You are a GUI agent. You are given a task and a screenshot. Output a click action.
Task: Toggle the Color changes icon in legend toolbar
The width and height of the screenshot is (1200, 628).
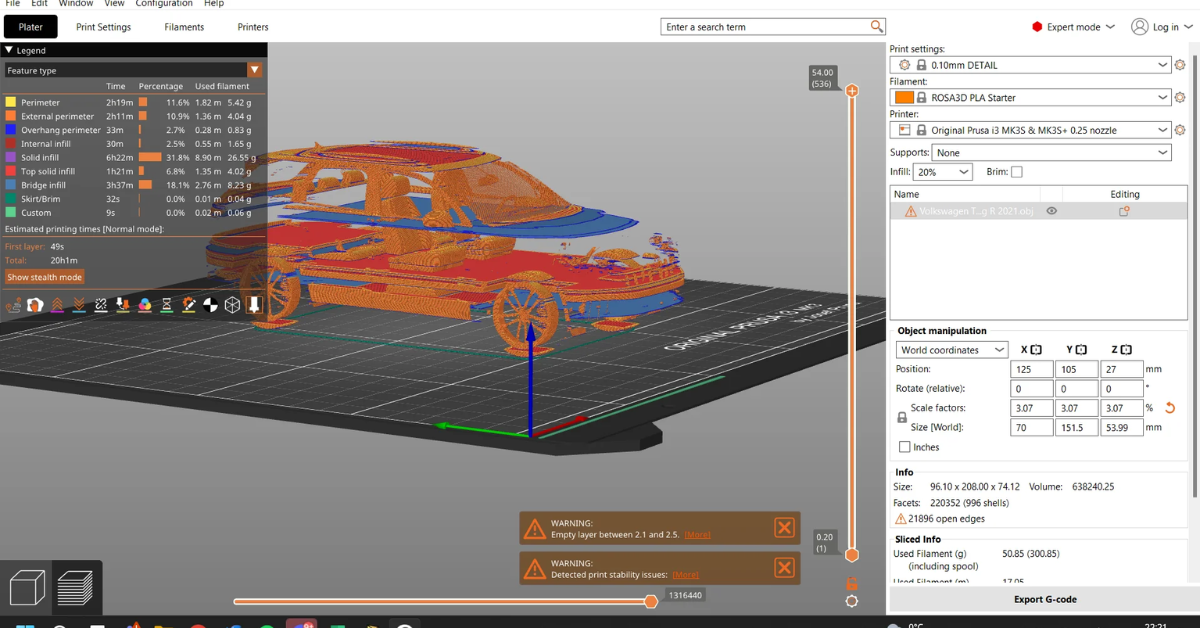(x=145, y=305)
